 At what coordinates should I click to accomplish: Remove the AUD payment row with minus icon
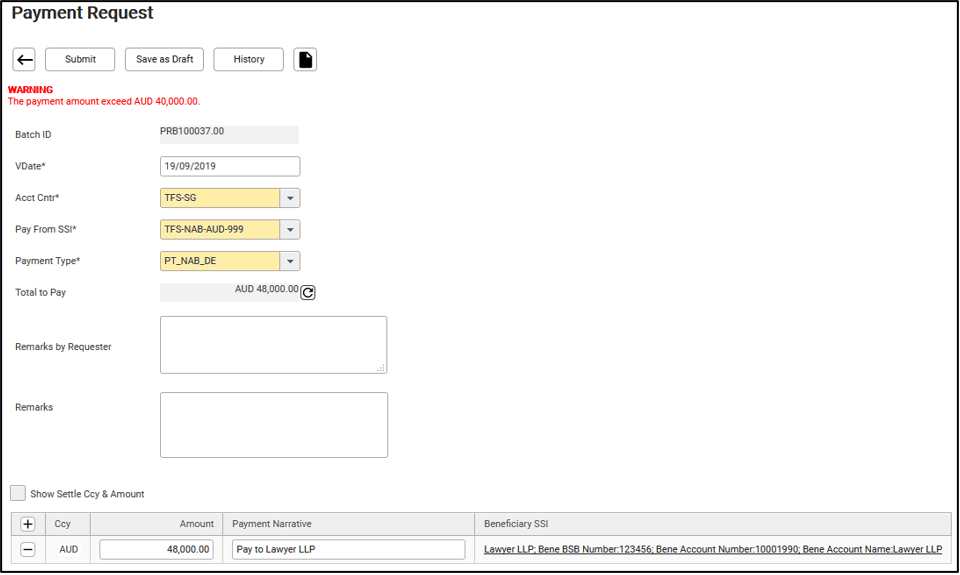click(27, 550)
